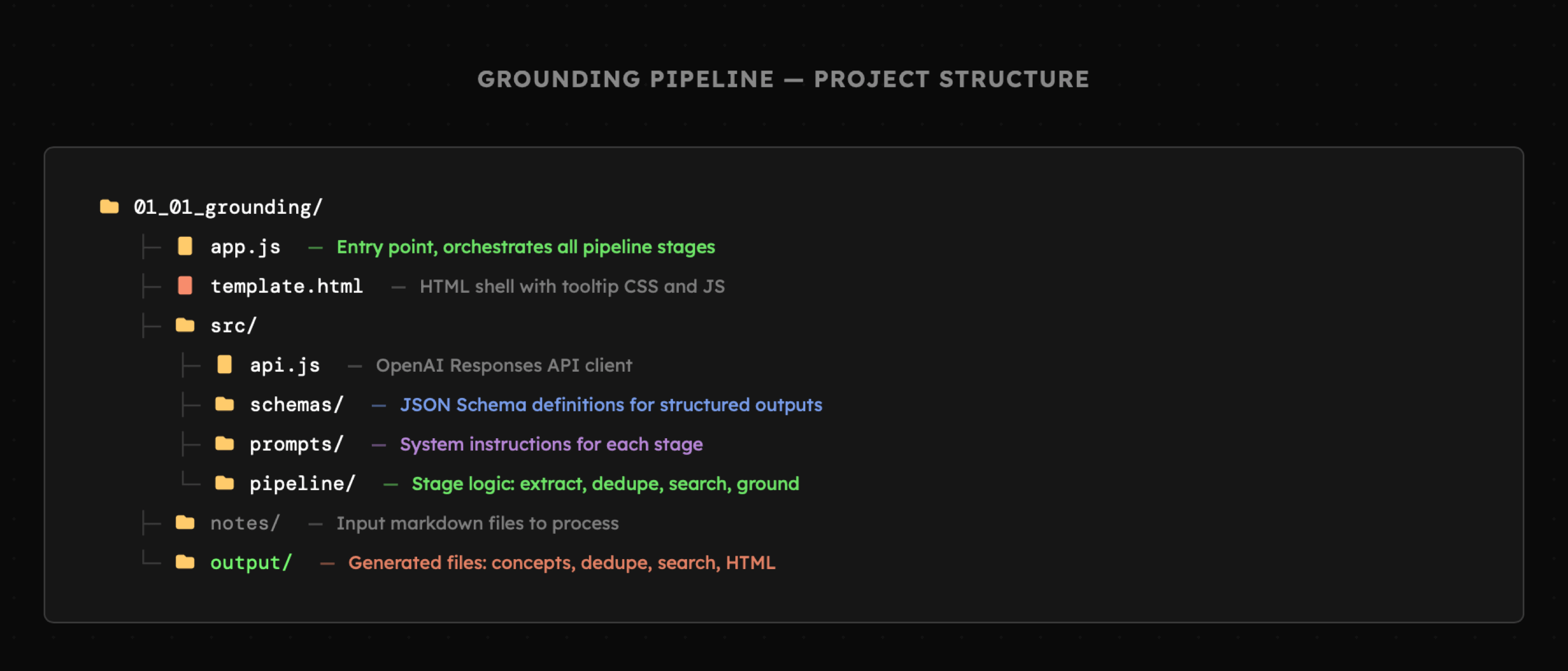Expand the schemas/ folder label
Screen dimensions: 1568x671
[297, 405]
